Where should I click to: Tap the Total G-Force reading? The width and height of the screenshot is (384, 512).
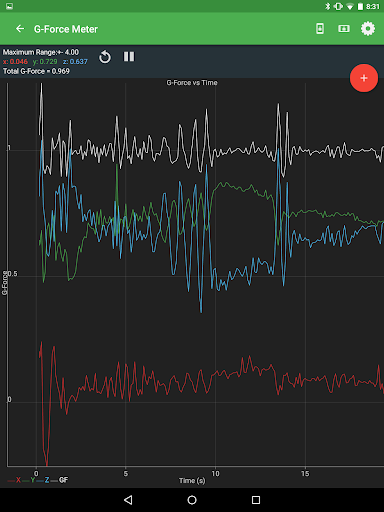tap(36, 71)
